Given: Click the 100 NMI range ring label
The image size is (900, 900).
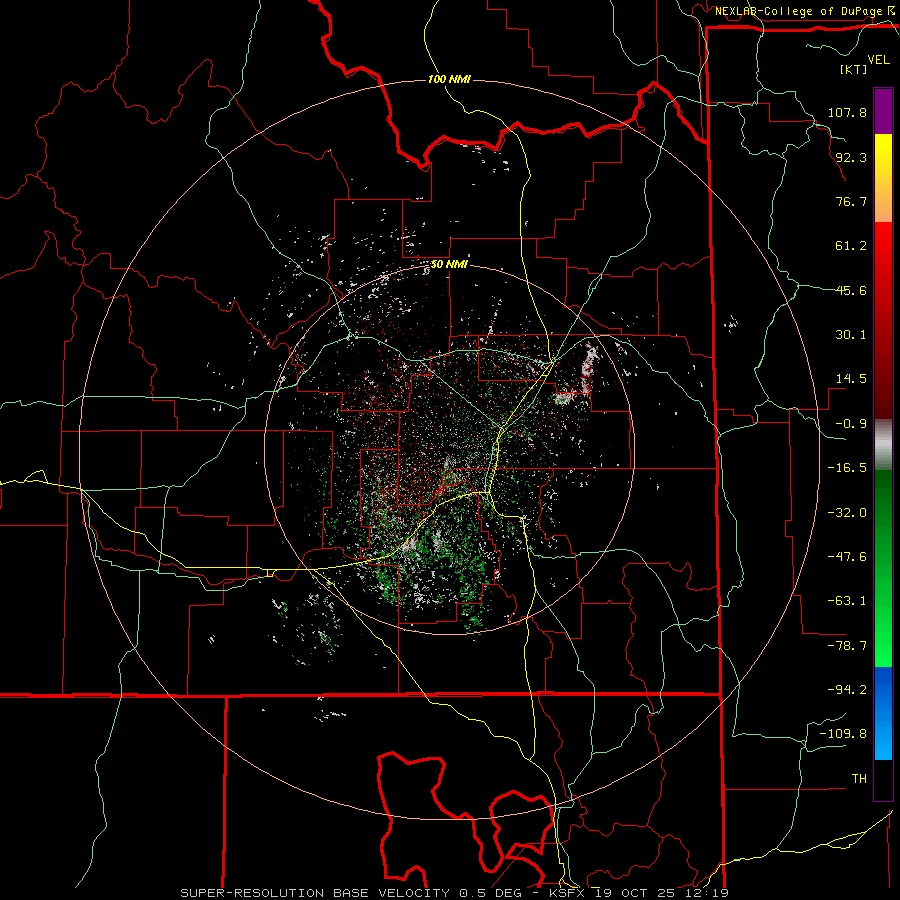Looking at the screenshot, I should tap(449, 79).
